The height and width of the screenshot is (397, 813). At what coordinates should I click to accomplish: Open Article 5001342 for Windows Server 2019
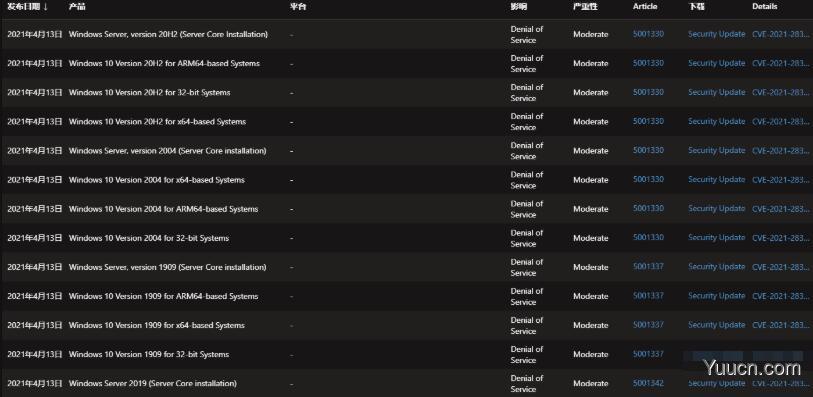pos(648,384)
